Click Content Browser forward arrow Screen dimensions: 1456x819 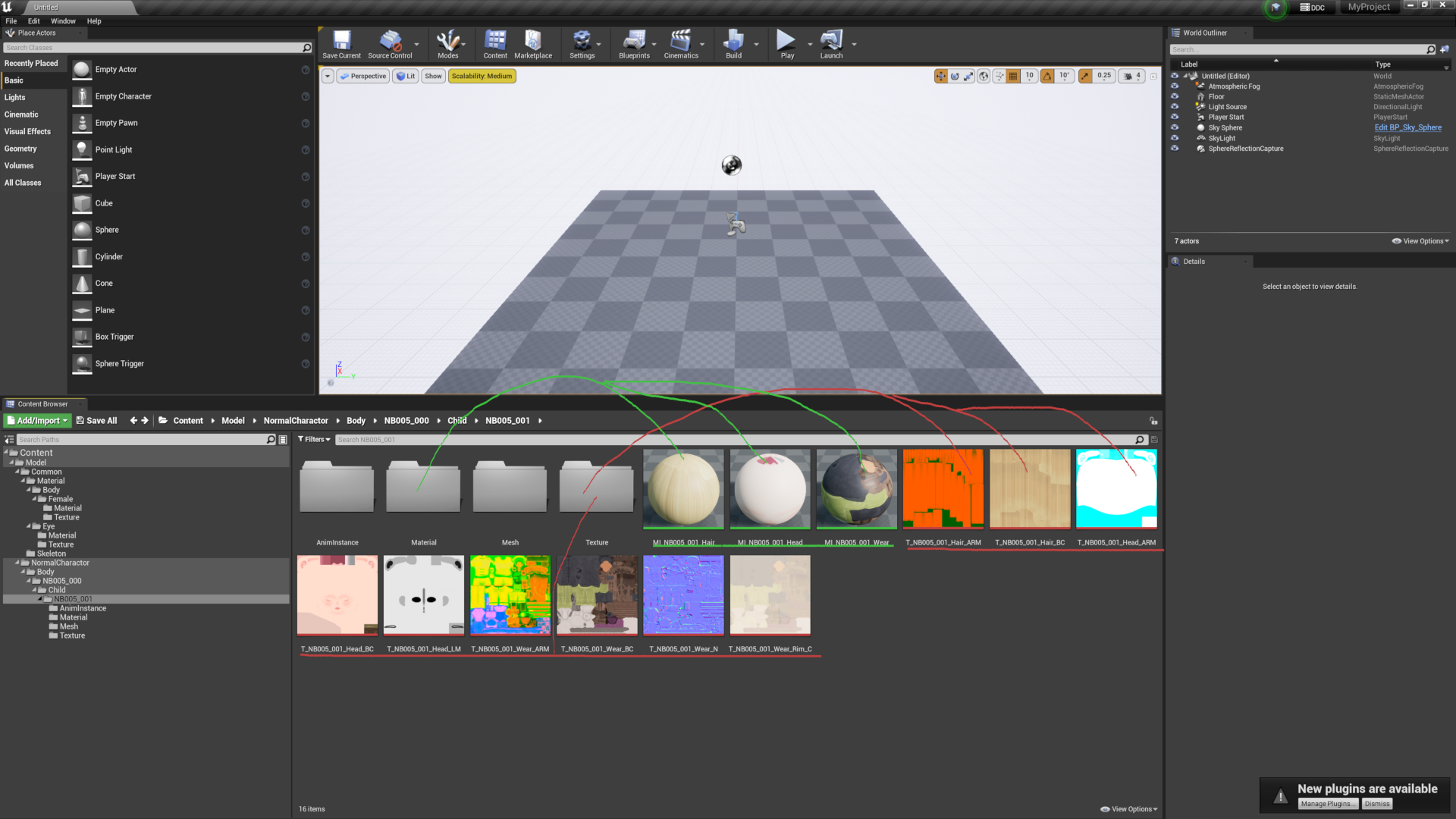(145, 420)
